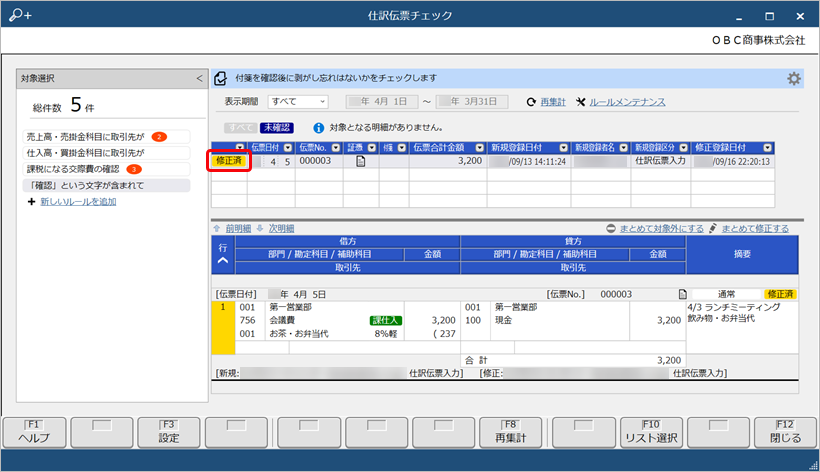Collapse the 対象選択 panel arrow
Screen dimensions: 820x472
point(199,78)
